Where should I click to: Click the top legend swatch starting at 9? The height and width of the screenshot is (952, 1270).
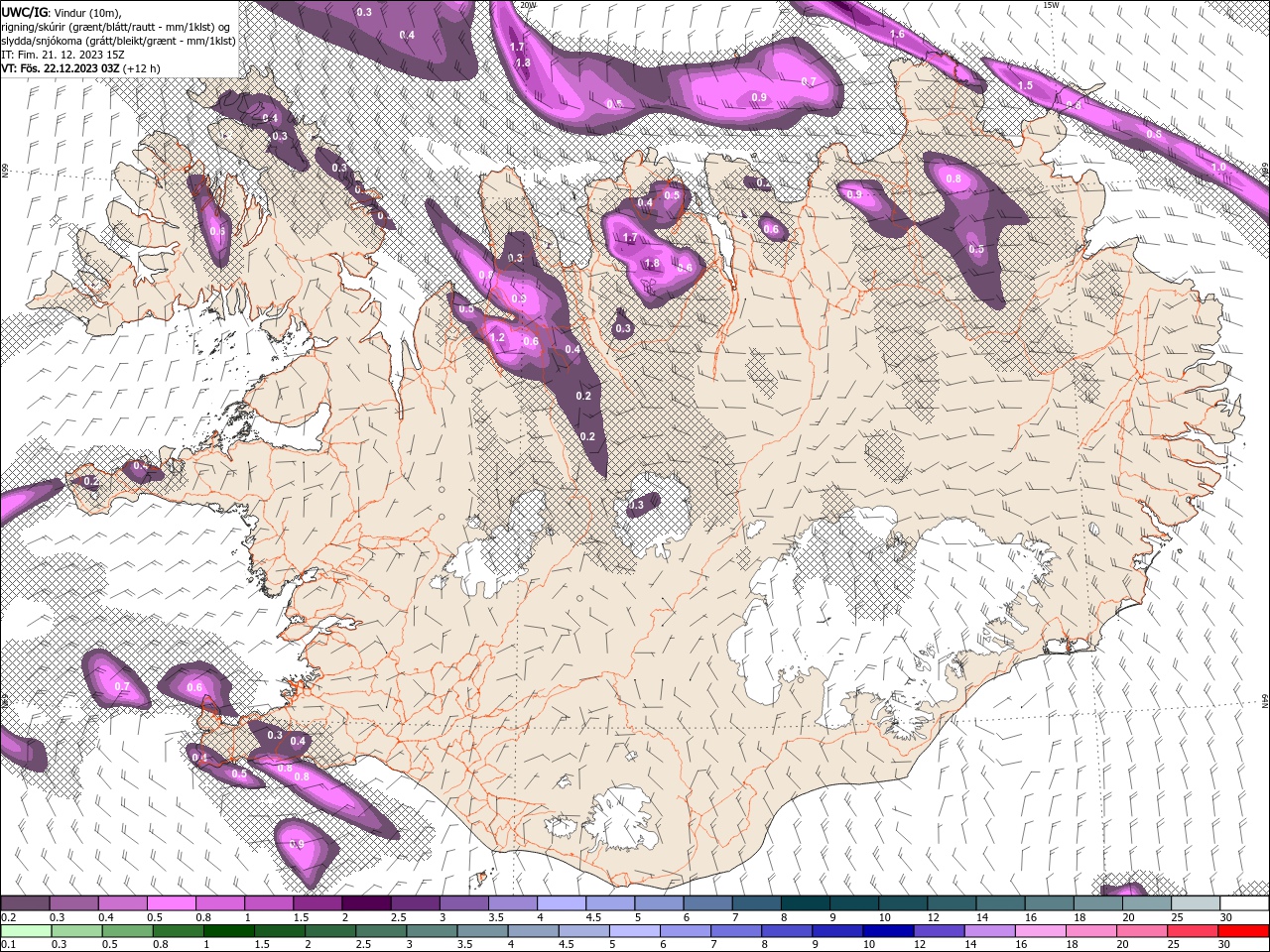(853, 903)
